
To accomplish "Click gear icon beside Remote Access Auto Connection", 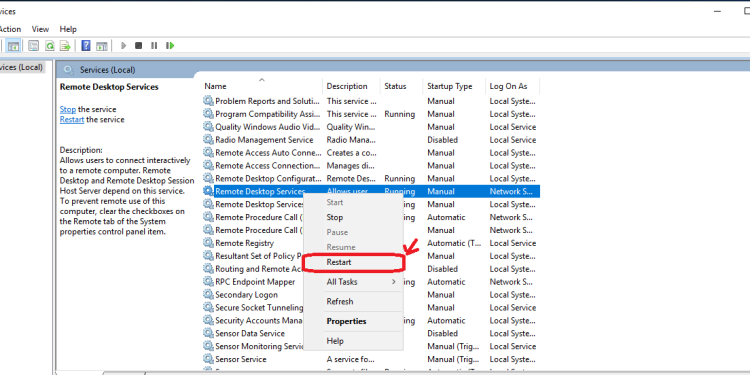I will pos(208,153).
